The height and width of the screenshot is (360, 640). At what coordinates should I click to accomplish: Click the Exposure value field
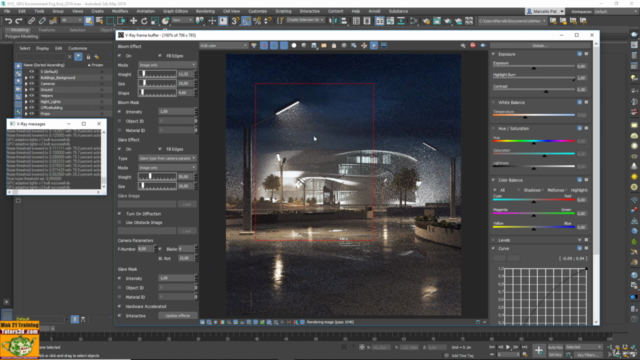(582, 66)
